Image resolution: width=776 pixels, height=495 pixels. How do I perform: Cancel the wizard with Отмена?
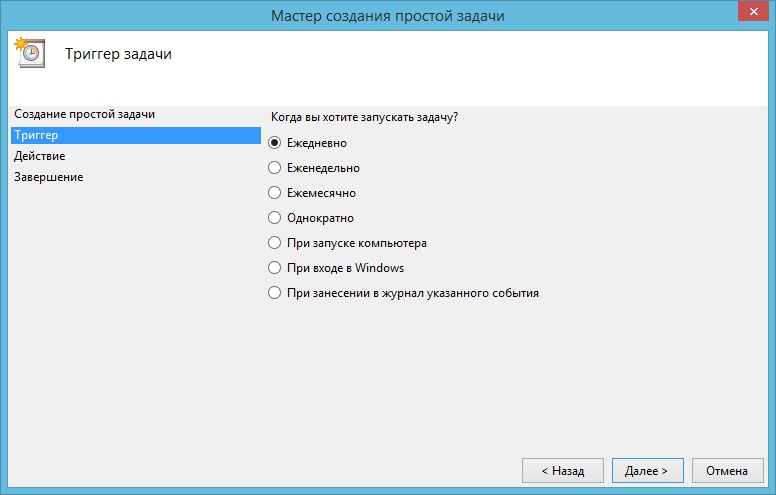point(727,470)
